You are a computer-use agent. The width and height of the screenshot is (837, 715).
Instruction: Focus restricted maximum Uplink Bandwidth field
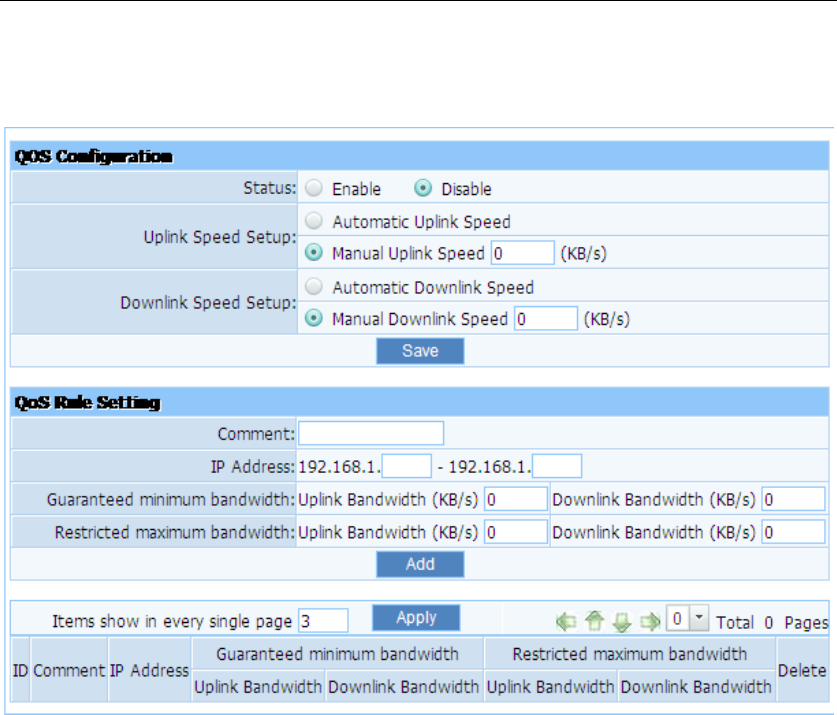[x=516, y=532]
